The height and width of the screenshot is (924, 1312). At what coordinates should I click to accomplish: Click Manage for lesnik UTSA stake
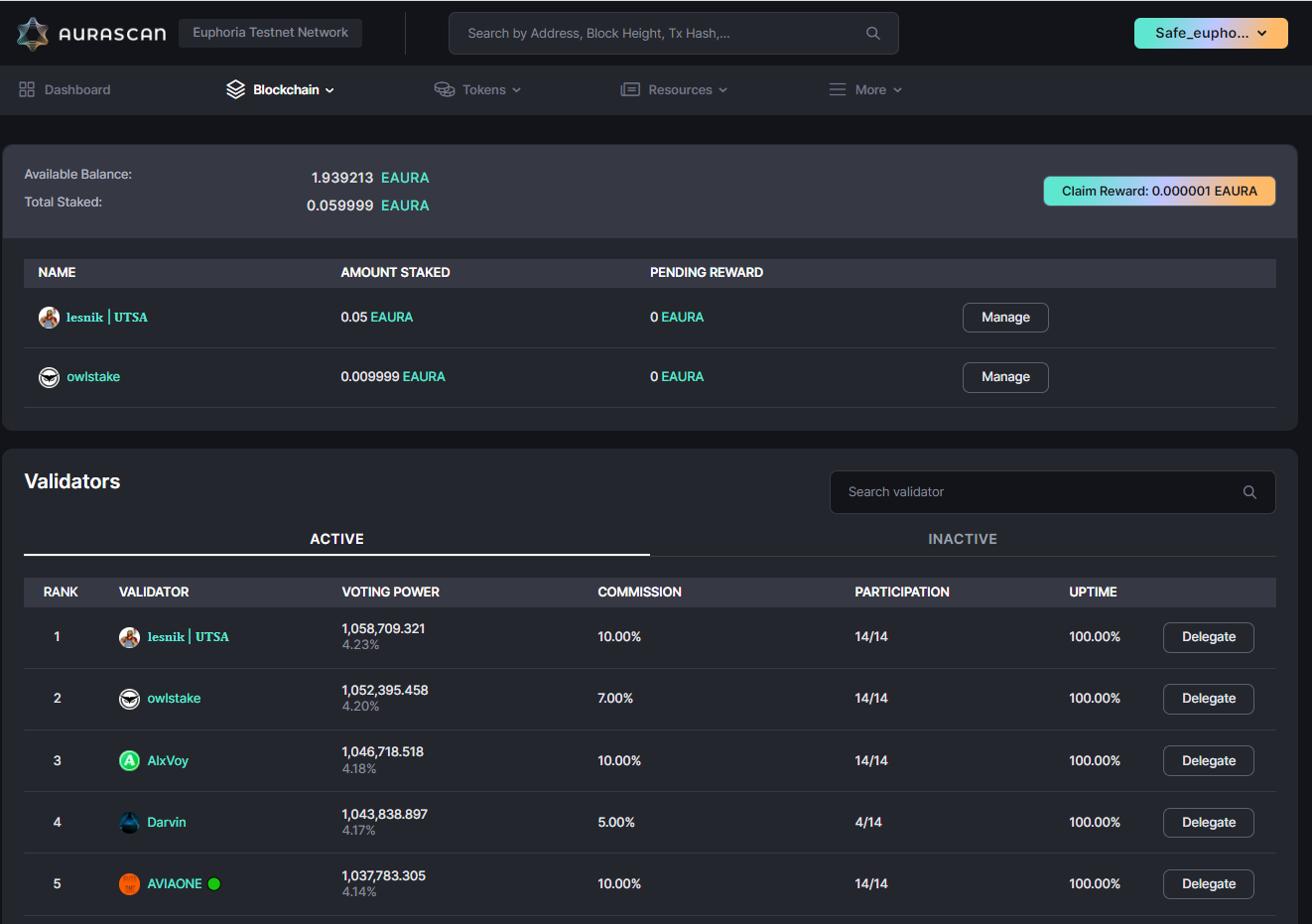tap(1005, 318)
